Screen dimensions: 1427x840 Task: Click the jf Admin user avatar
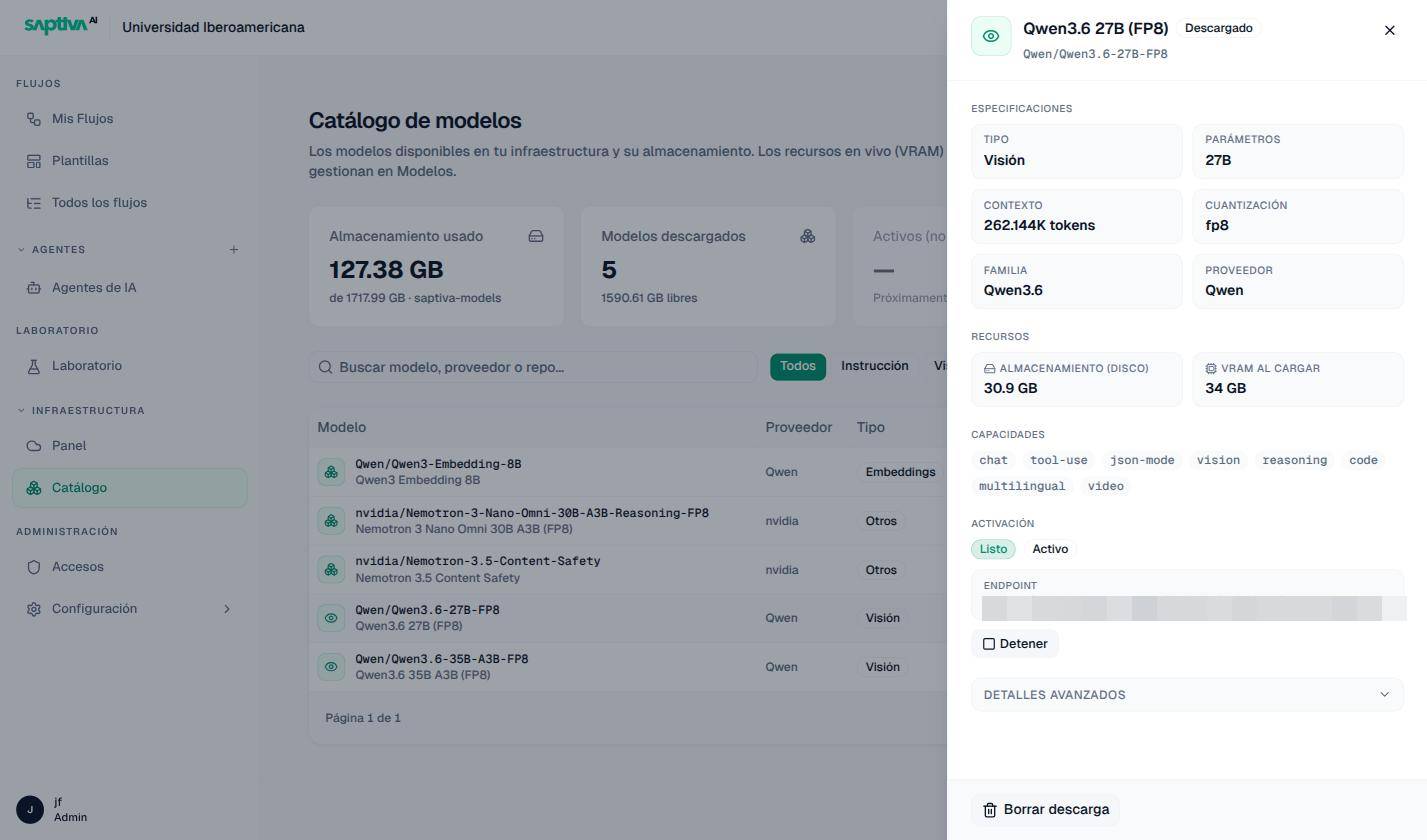pyautogui.click(x=30, y=809)
